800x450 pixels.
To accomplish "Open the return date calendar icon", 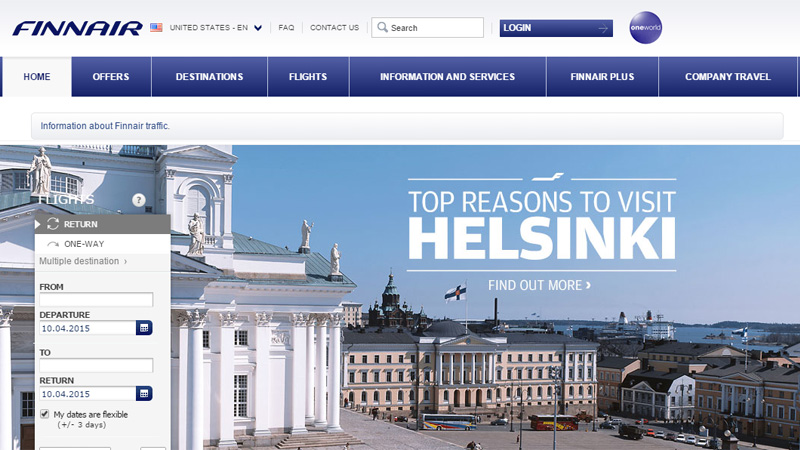I will pyautogui.click(x=144, y=393).
